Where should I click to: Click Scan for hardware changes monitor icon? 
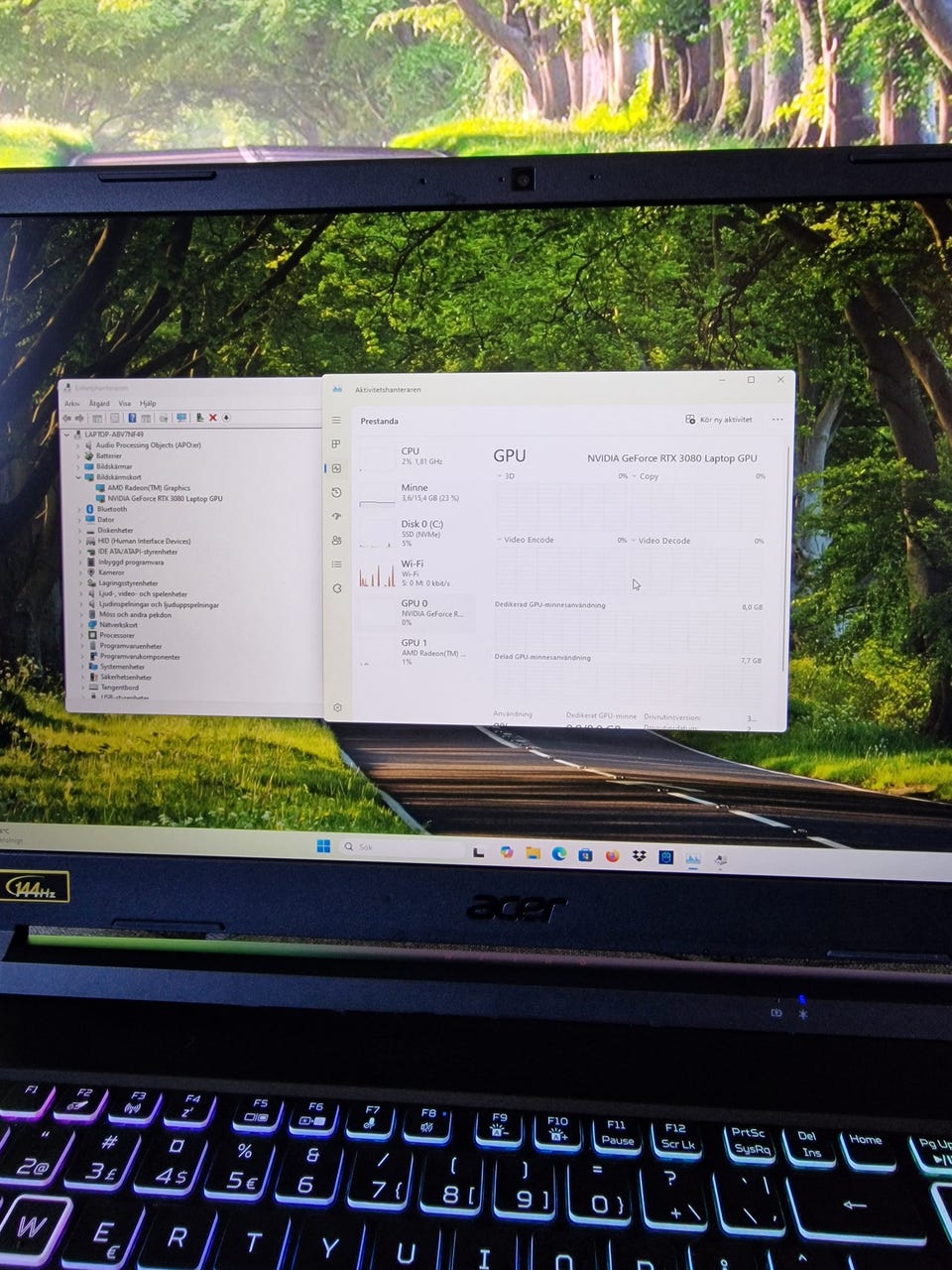[x=181, y=418]
